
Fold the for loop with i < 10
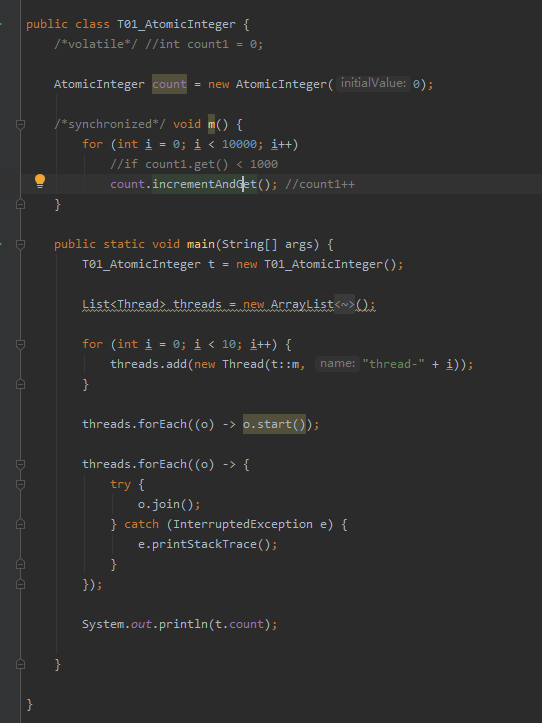click(20, 344)
